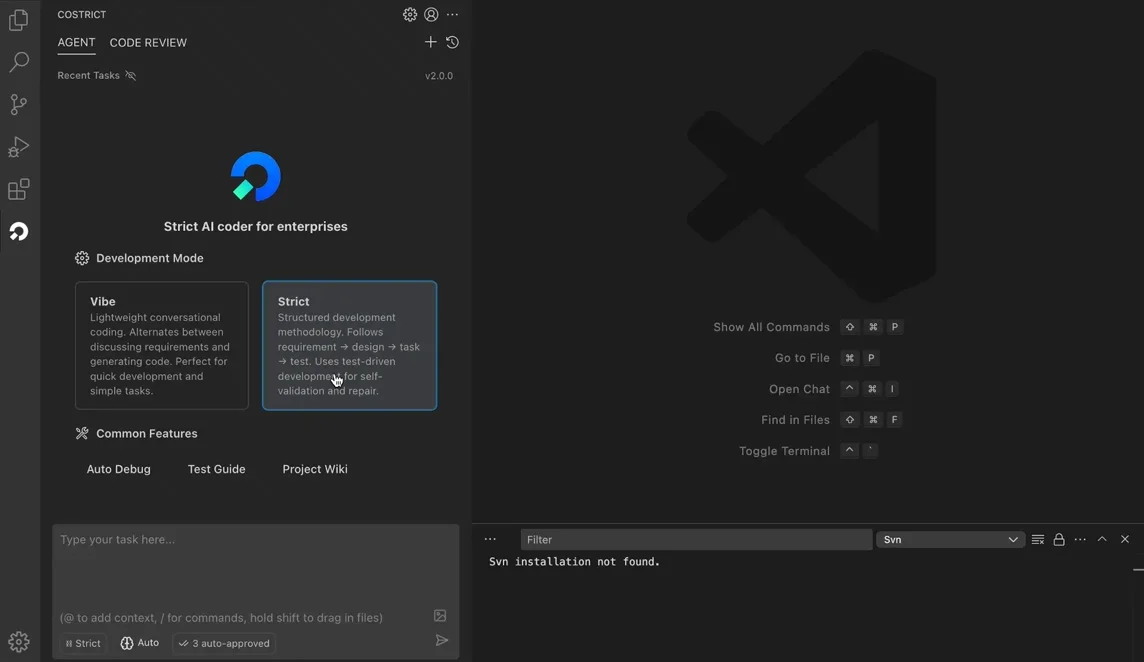Click the output Filter field
Screen dimensions: 1144x662
click(696, 539)
